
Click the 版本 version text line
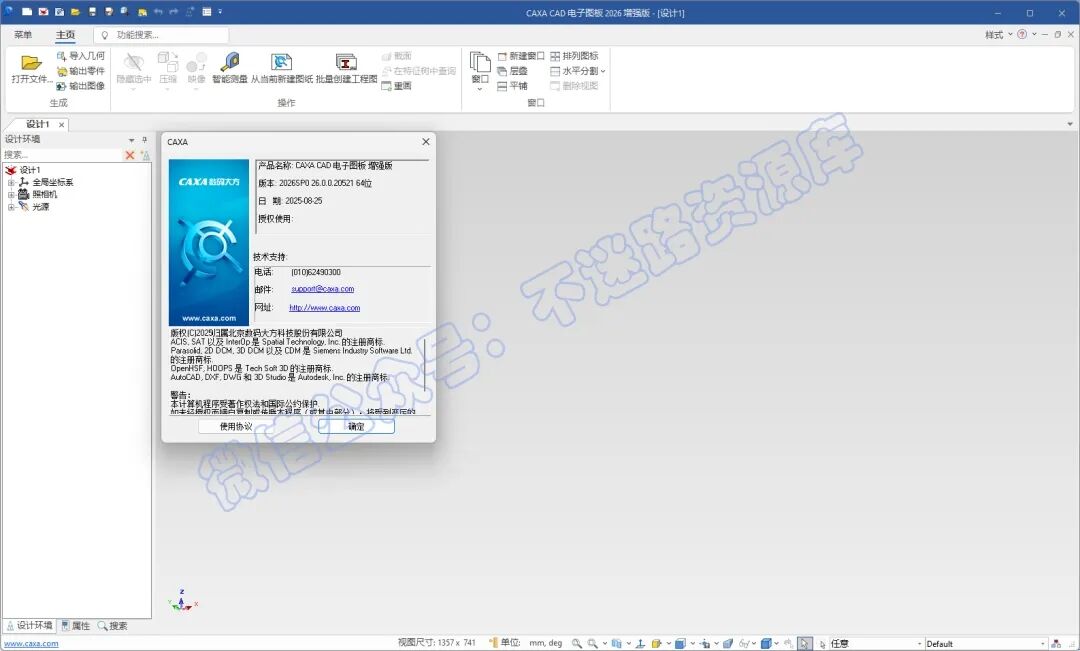(x=315, y=183)
